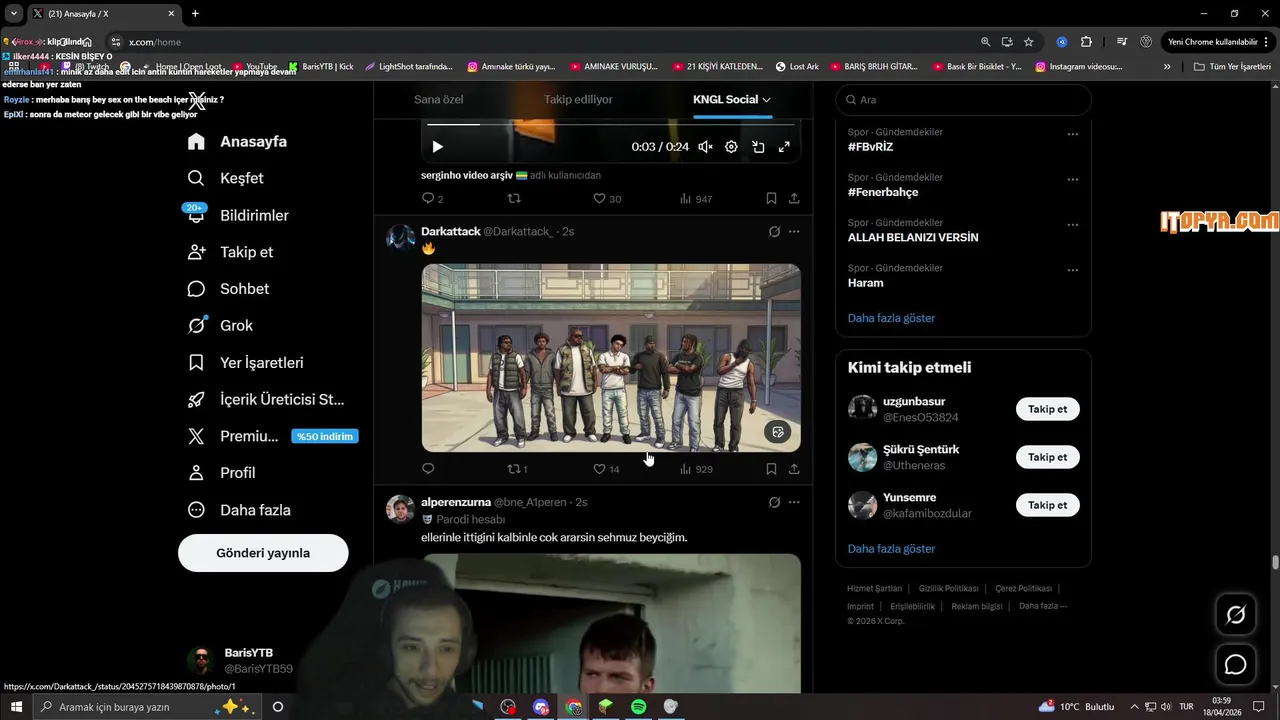Image resolution: width=1280 pixels, height=720 pixels.
Task: Open more options for #Fenerbahçe trend
Action: (x=1072, y=180)
